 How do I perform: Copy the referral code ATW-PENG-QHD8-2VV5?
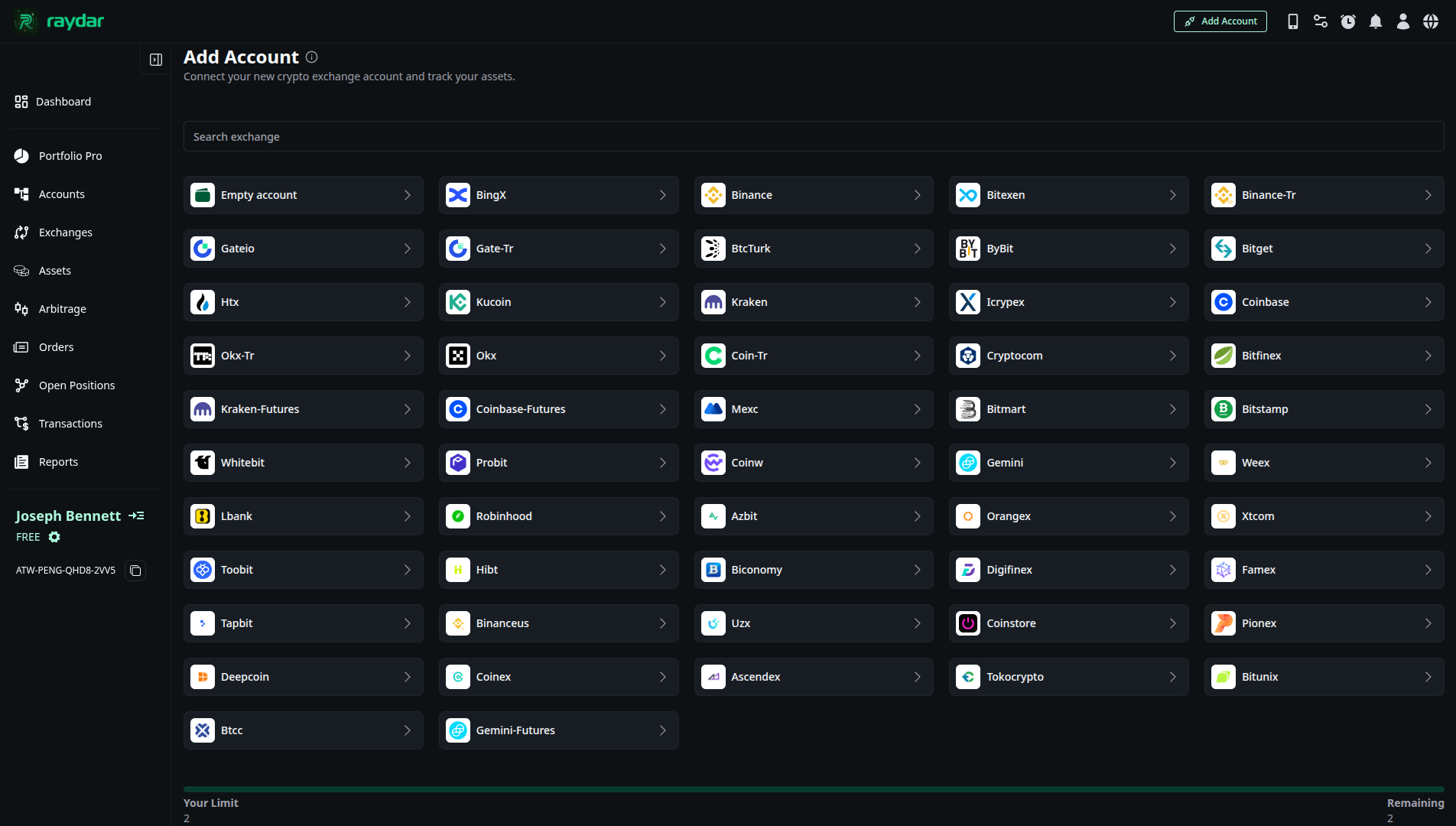(135, 571)
